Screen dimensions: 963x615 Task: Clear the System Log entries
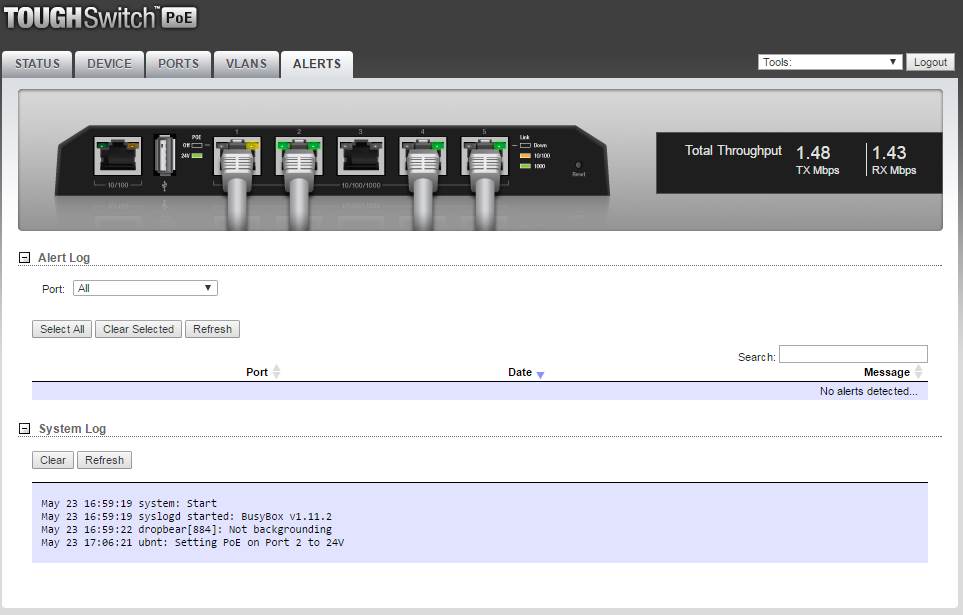click(53, 460)
